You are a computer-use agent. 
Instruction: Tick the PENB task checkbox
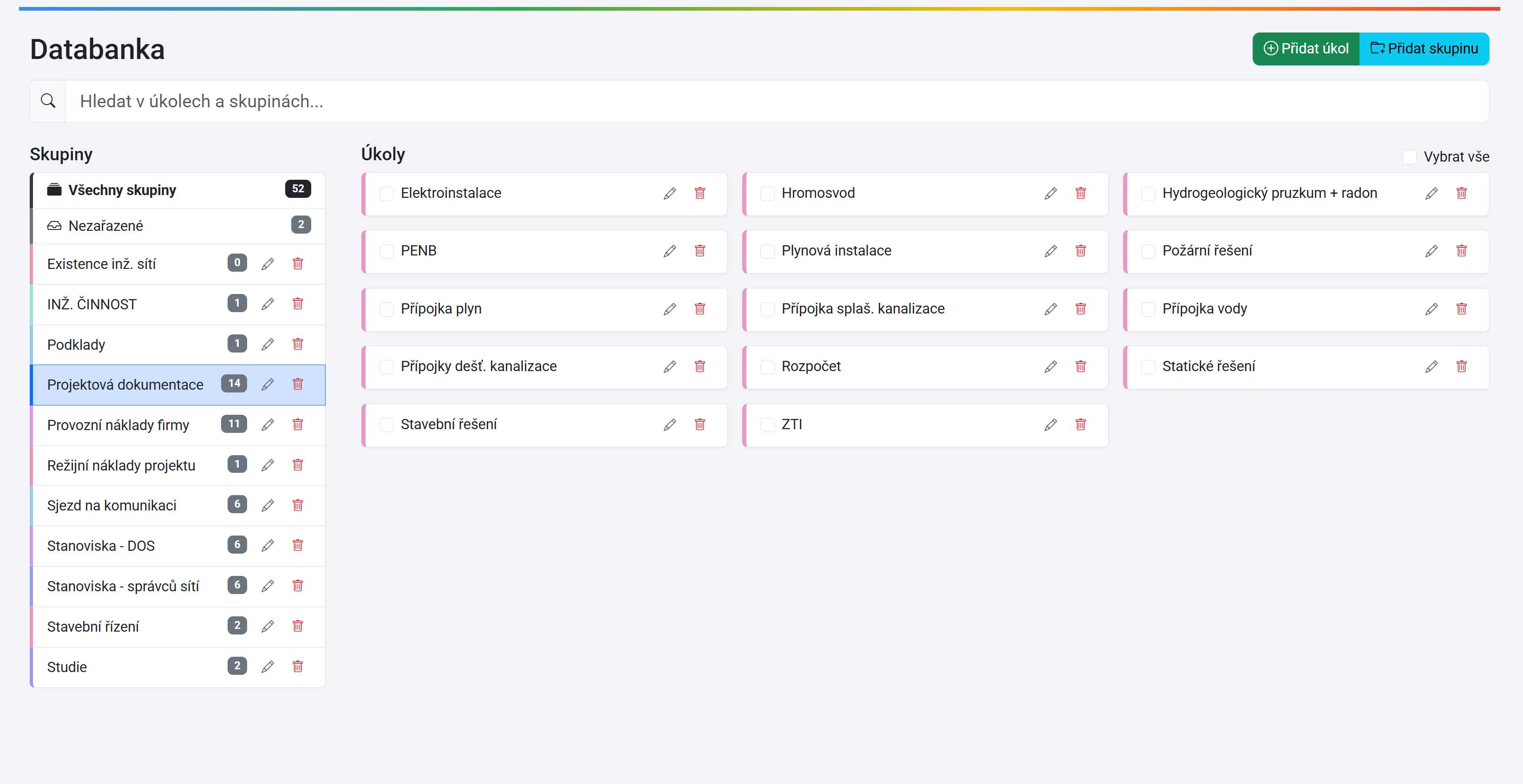tap(386, 251)
